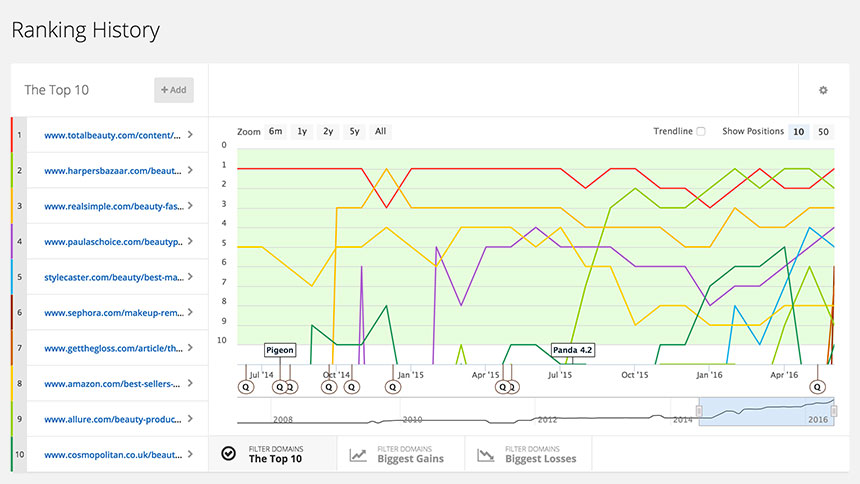Open the settings gear icon
The width and height of the screenshot is (860, 484).
[823, 90]
